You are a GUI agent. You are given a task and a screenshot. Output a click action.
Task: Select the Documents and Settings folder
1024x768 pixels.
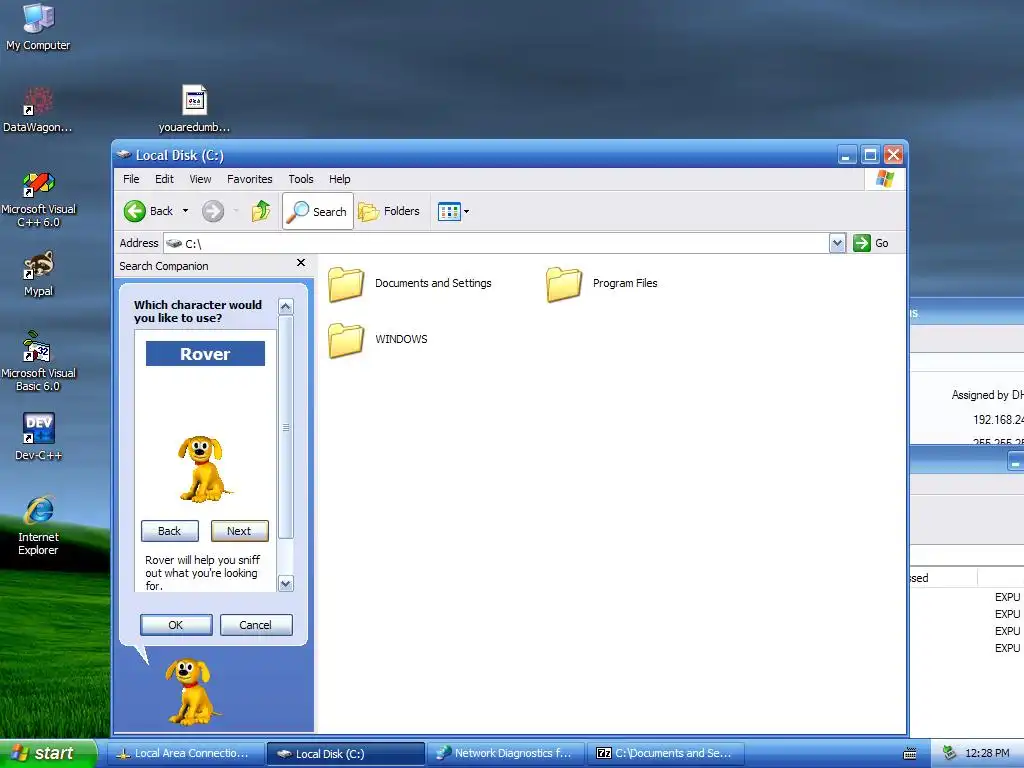[410, 284]
